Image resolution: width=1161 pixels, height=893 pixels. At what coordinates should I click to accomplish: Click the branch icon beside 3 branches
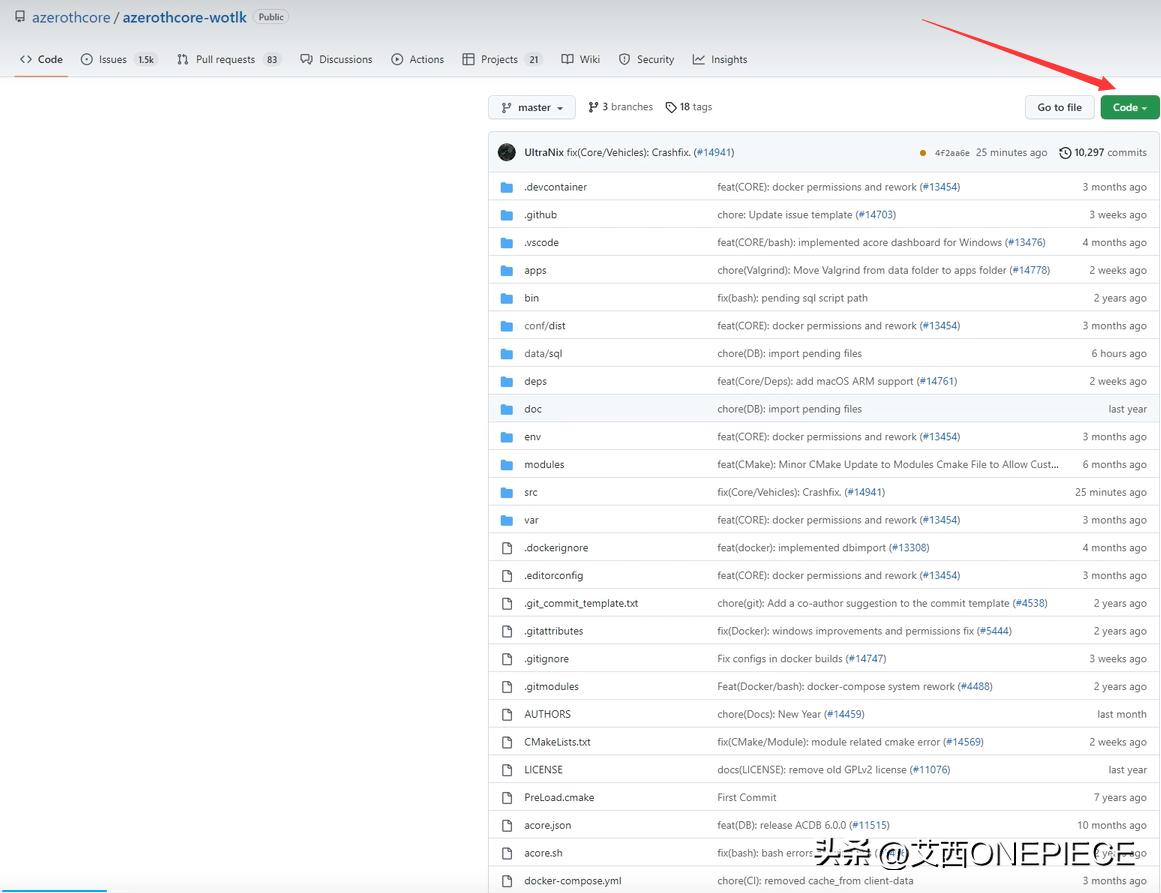point(592,106)
